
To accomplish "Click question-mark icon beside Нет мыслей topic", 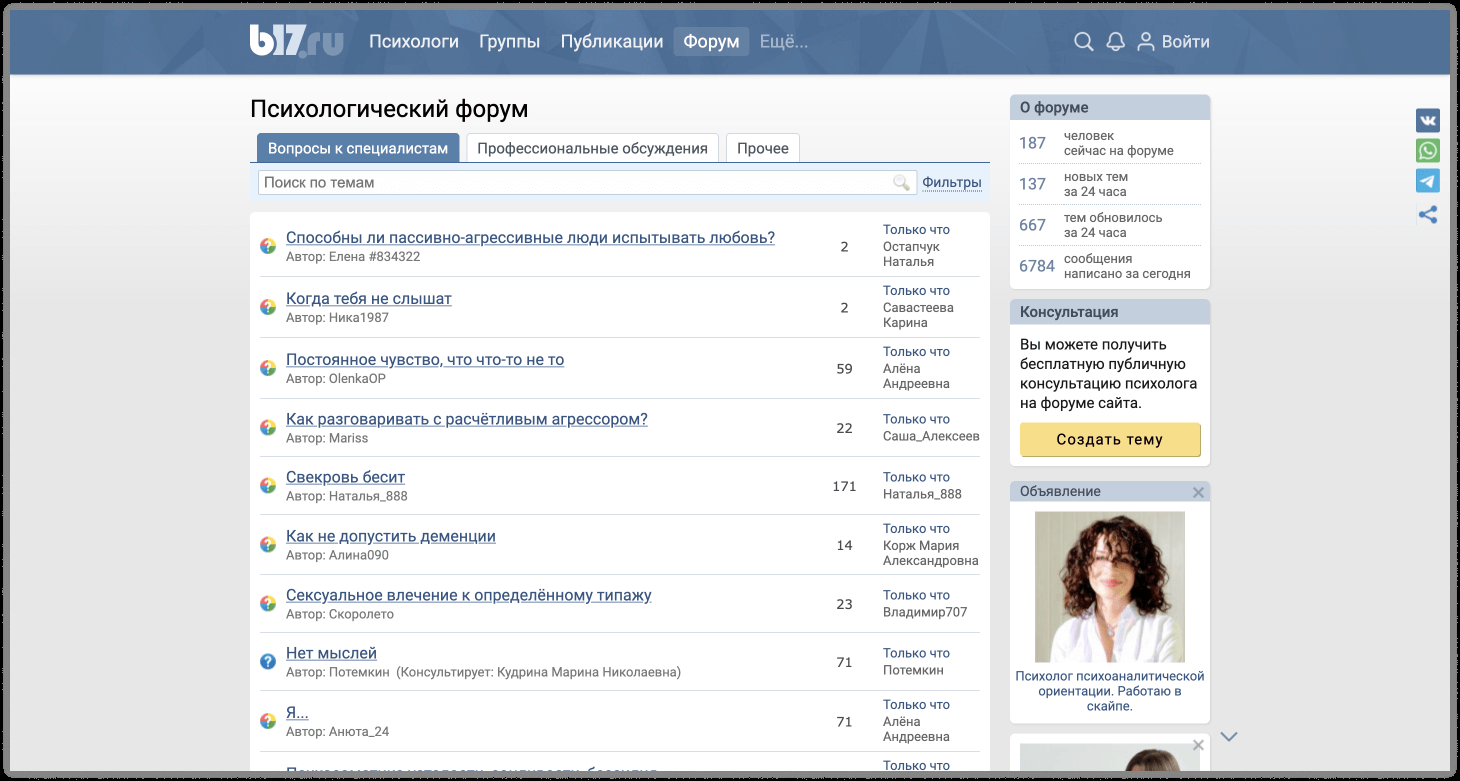I will pyautogui.click(x=268, y=661).
